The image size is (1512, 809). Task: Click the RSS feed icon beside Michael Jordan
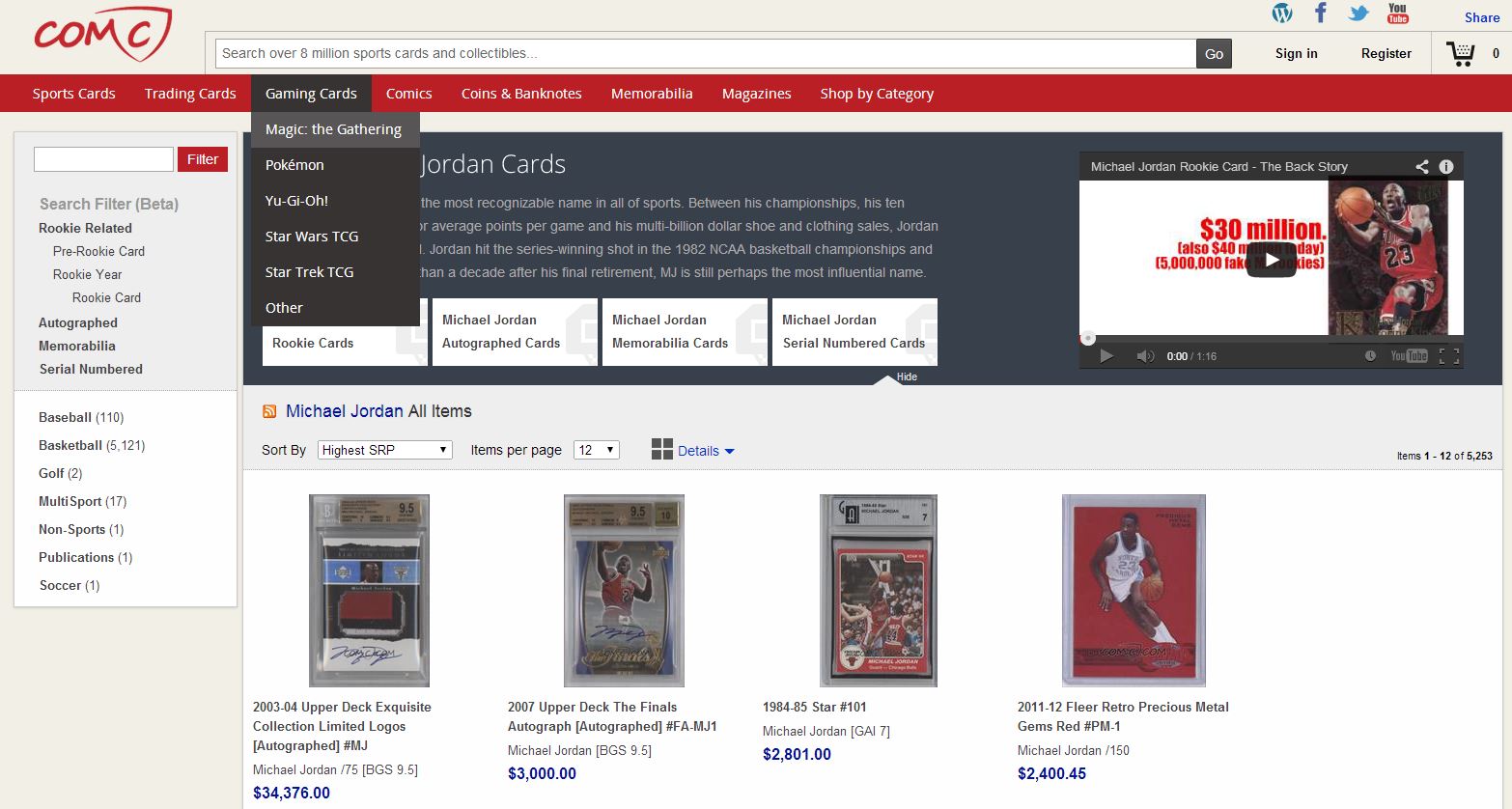click(x=269, y=411)
